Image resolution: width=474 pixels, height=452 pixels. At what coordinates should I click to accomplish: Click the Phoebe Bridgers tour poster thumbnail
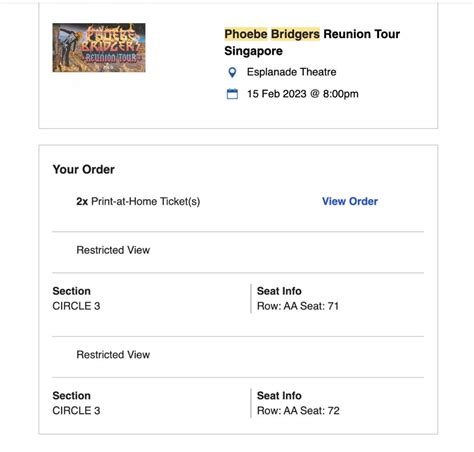pos(99,48)
